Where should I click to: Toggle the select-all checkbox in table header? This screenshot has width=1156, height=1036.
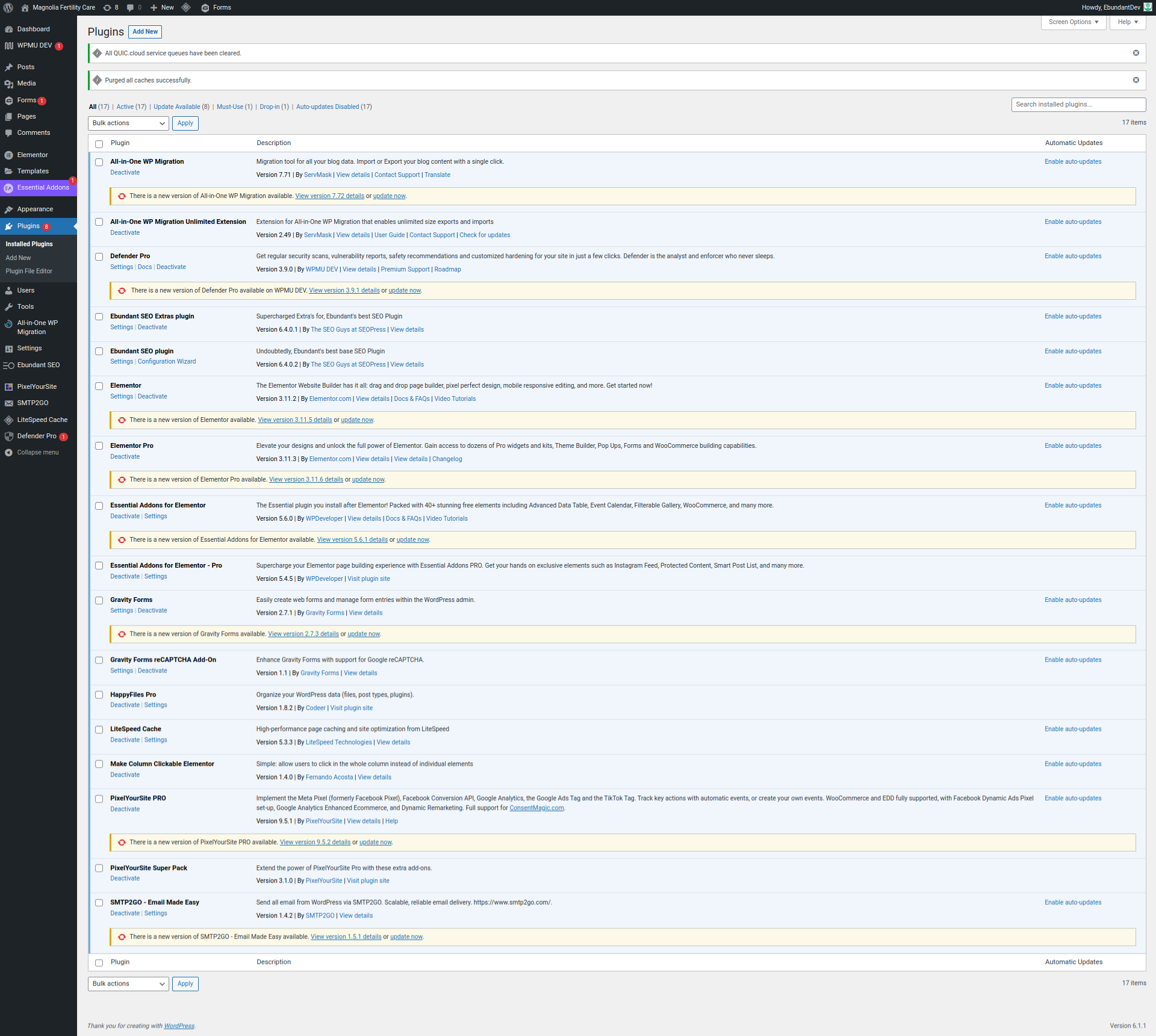(99, 144)
